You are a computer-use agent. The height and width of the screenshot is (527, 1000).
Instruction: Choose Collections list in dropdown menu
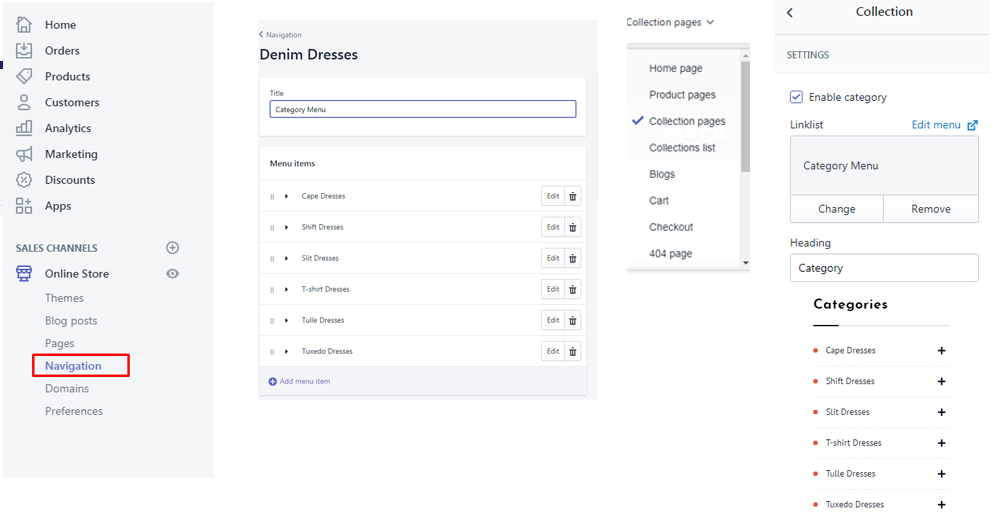[682, 148]
